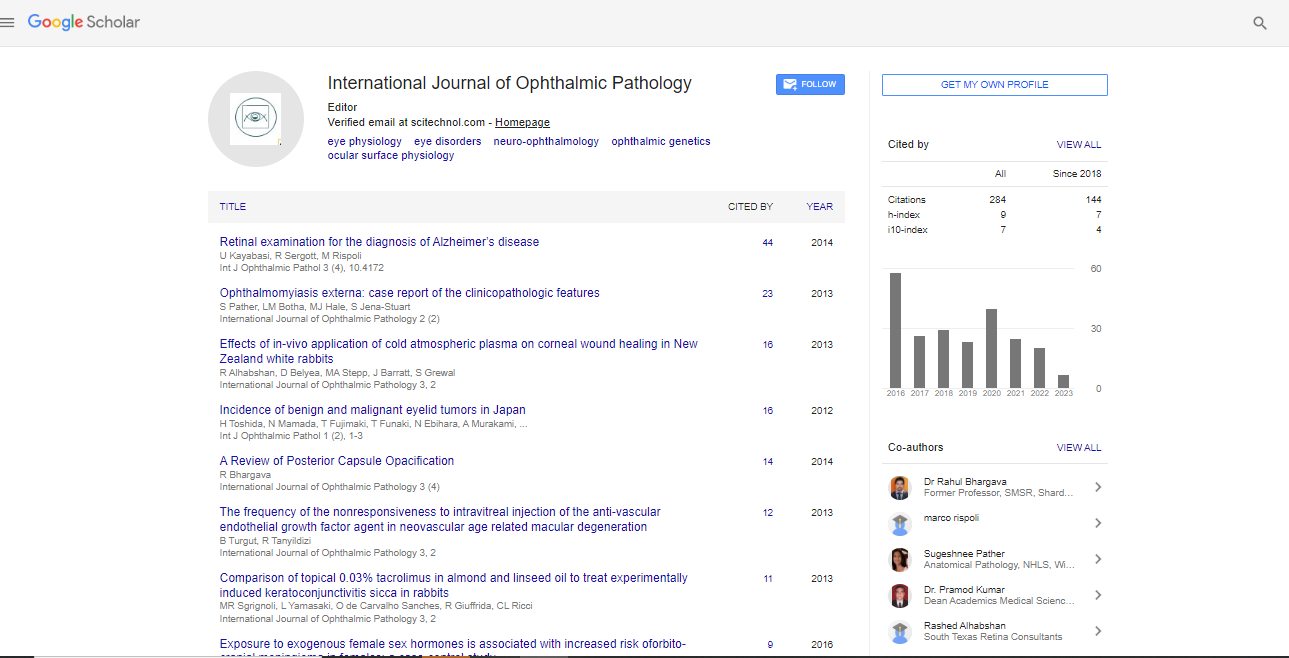Open topical tacrolimus keratoconjunctivitis sicca article
Screen dimensions: 1289x658
pyautogui.click(x=454, y=585)
